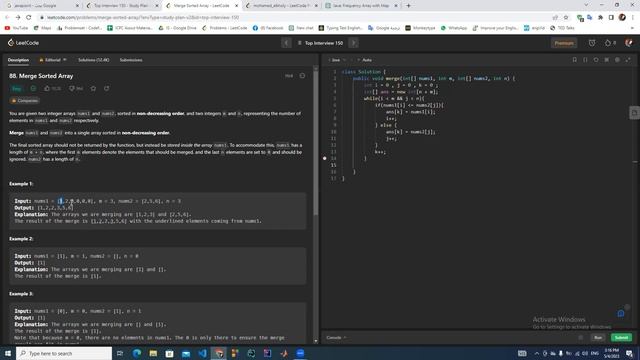This screenshot has width=640, height=360.
Task: Click the green Submit button
Action: pos(621,338)
